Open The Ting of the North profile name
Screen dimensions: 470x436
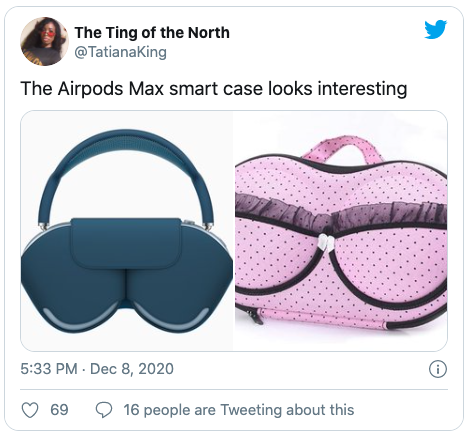click(x=152, y=32)
